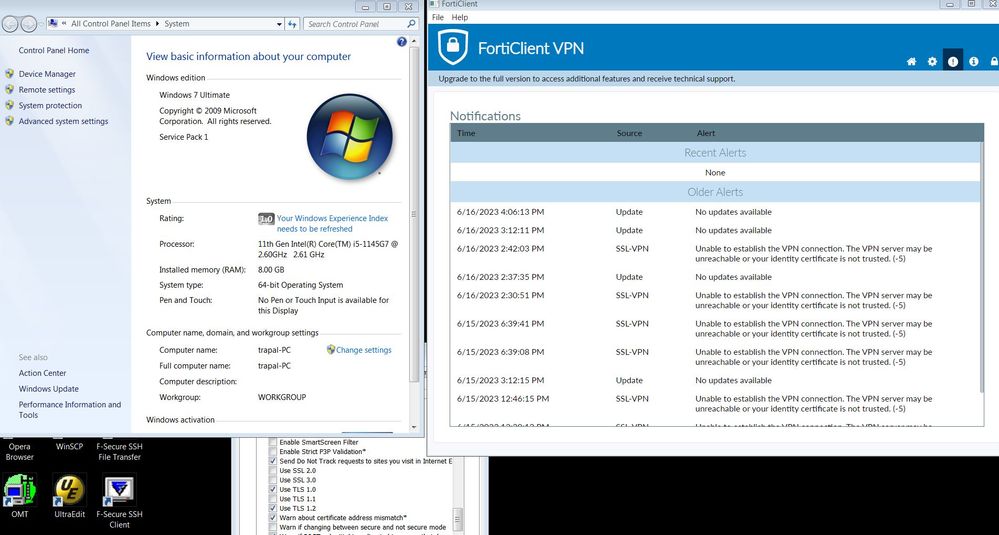The width and height of the screenshot is (999, 535).
Task: Check the Use SSL 2.0 option
Action: tap(273, 471)
